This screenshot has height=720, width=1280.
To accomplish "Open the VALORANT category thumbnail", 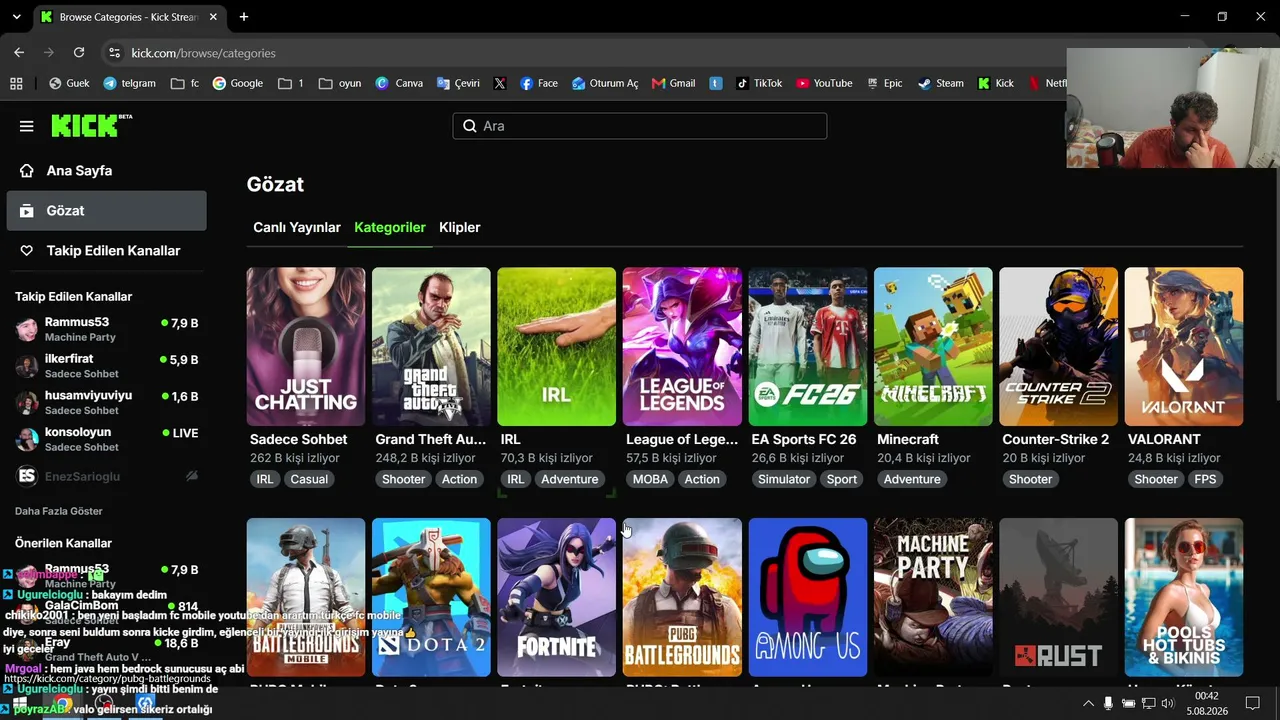I will pos(1184,346).
